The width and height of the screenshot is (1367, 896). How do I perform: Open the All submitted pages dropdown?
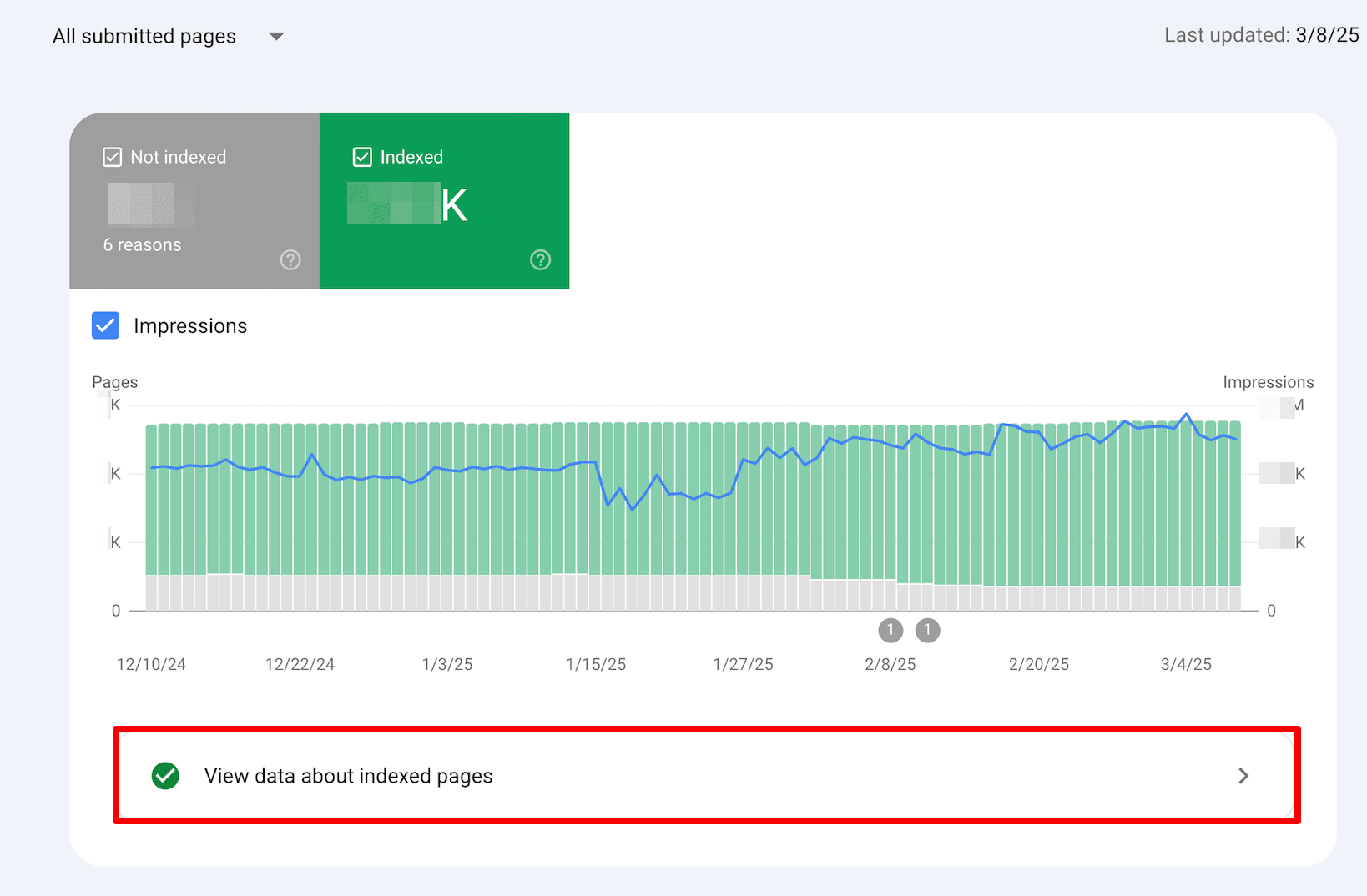click(x=144, y=36)
